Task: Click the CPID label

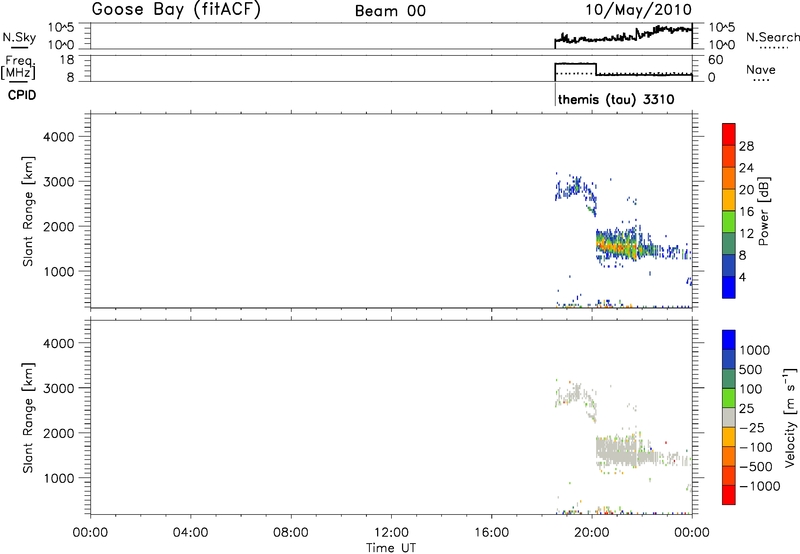Action: (x=22, y=95)
